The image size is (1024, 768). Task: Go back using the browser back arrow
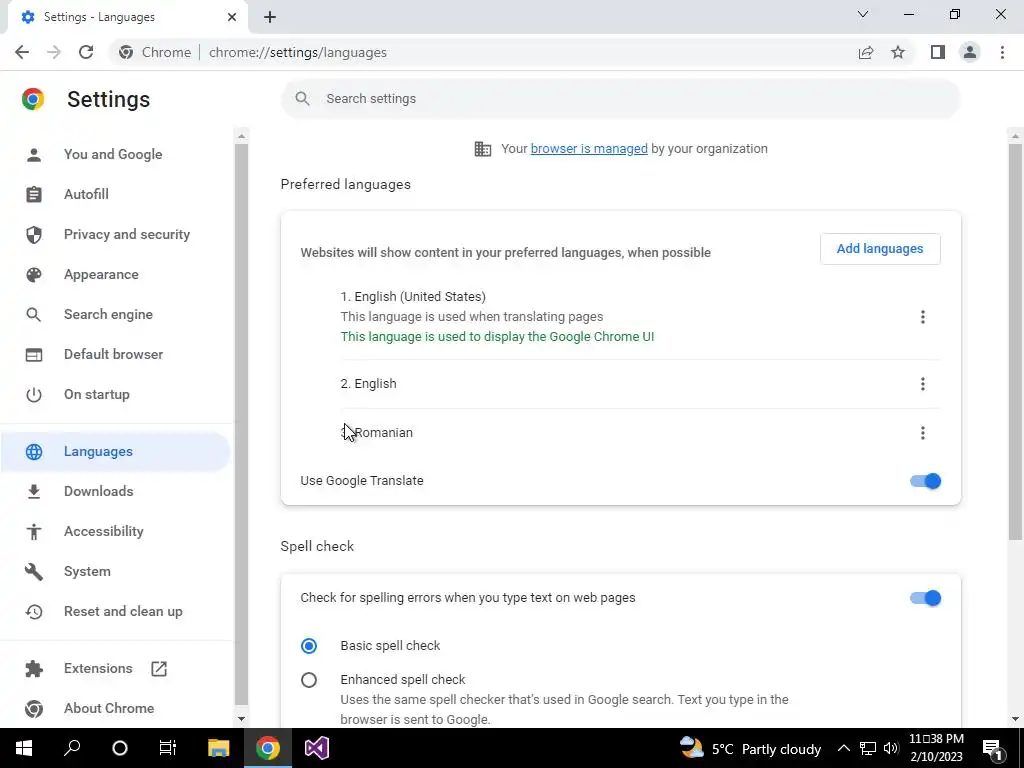pyautogui.click(x=22, y=52)
